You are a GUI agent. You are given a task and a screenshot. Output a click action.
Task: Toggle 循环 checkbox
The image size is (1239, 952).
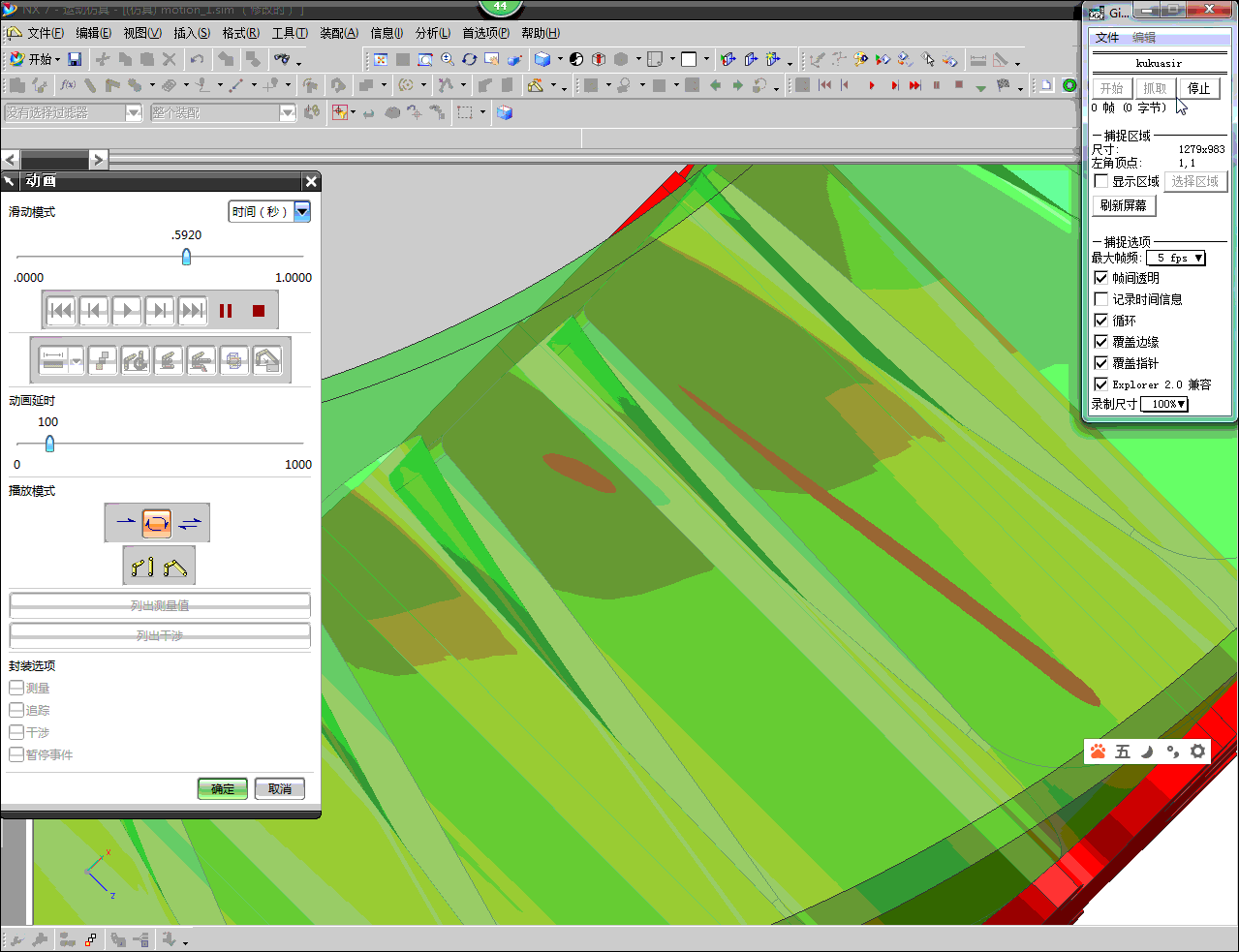[1101, 321]
